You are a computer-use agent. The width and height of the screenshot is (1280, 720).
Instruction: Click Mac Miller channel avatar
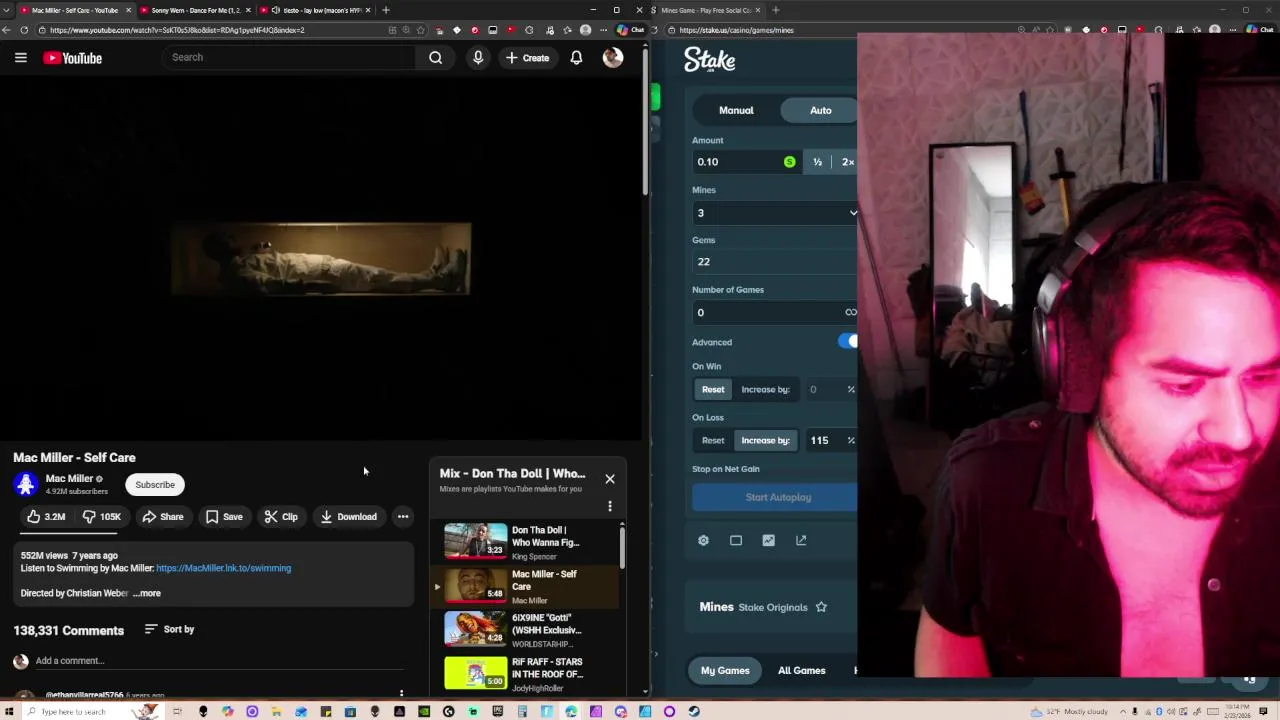point(26,485)
